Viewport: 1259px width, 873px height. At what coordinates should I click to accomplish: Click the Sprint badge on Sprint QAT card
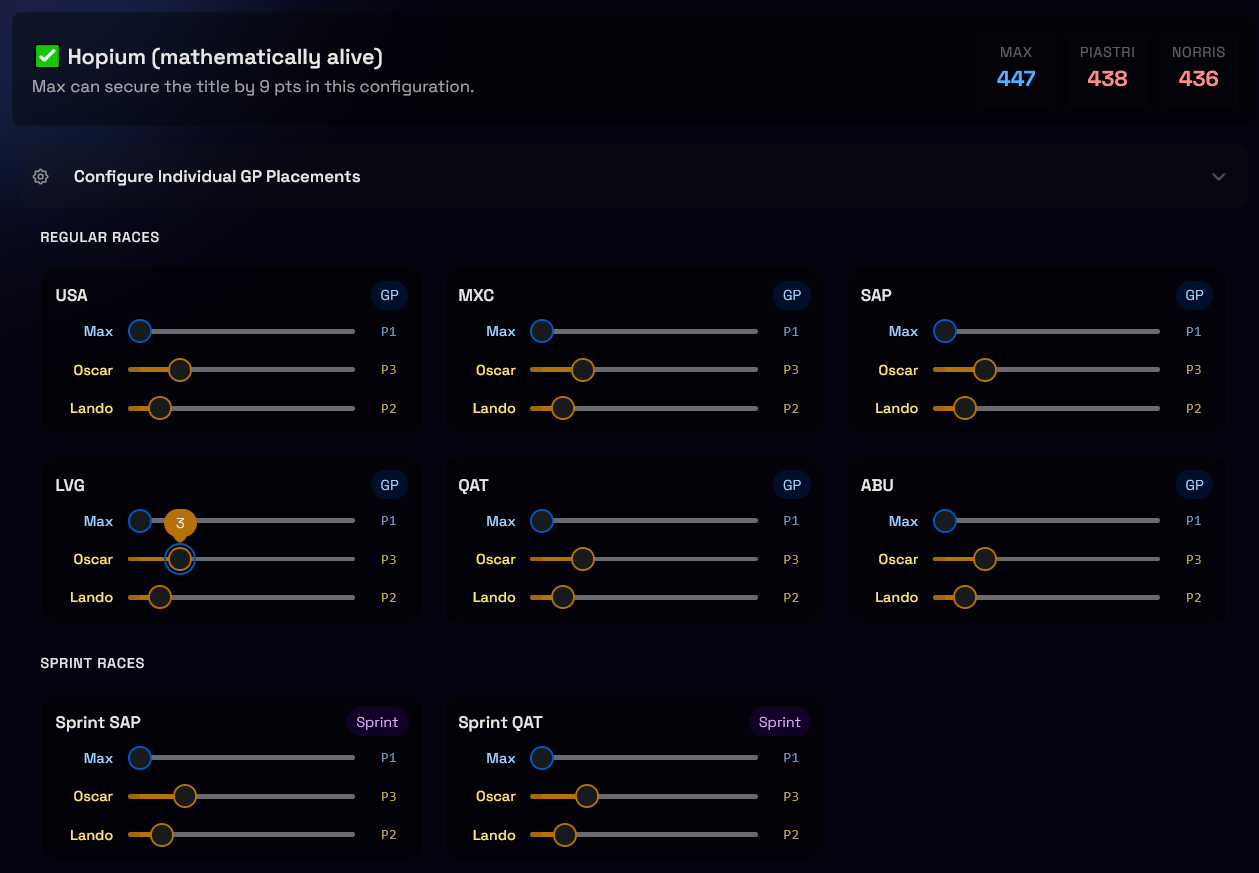[779, 722]
